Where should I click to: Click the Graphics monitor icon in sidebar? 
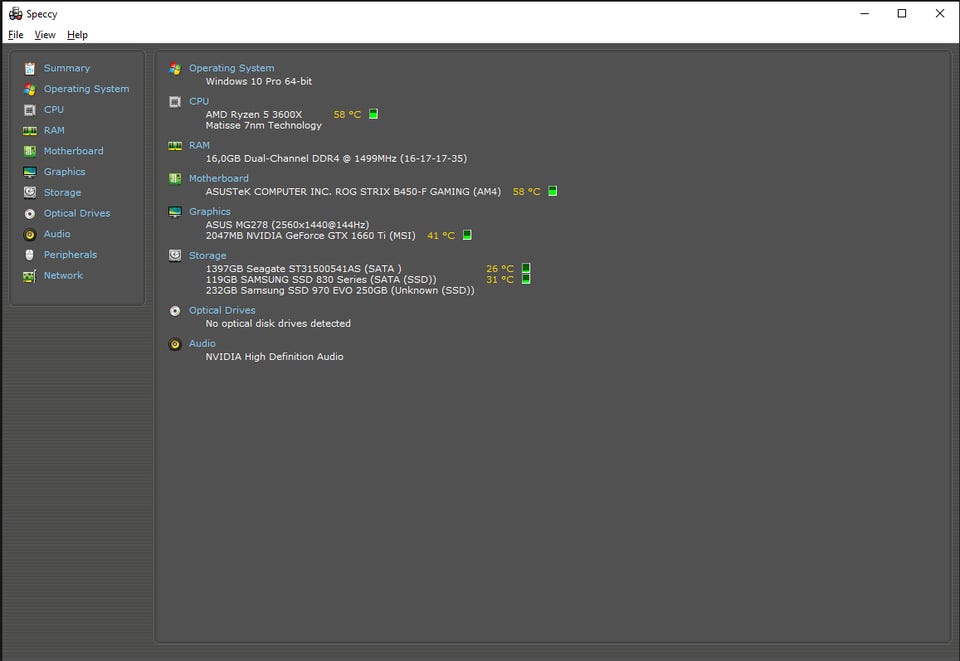tap(29, 172)
